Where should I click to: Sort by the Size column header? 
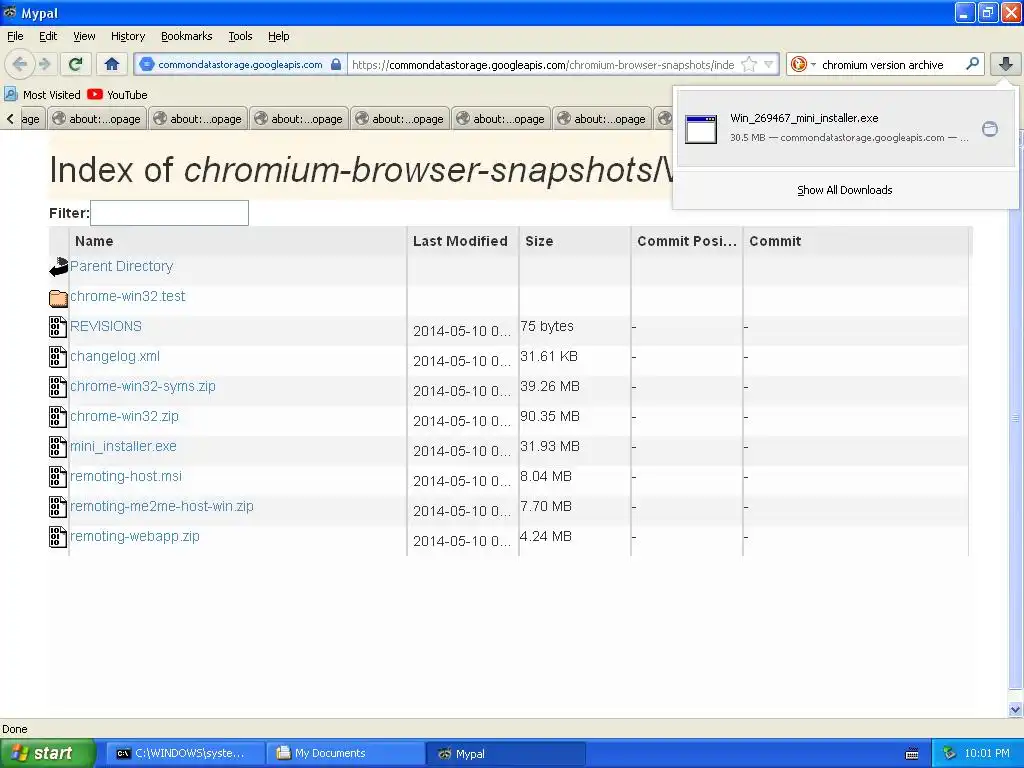[539, 241]
